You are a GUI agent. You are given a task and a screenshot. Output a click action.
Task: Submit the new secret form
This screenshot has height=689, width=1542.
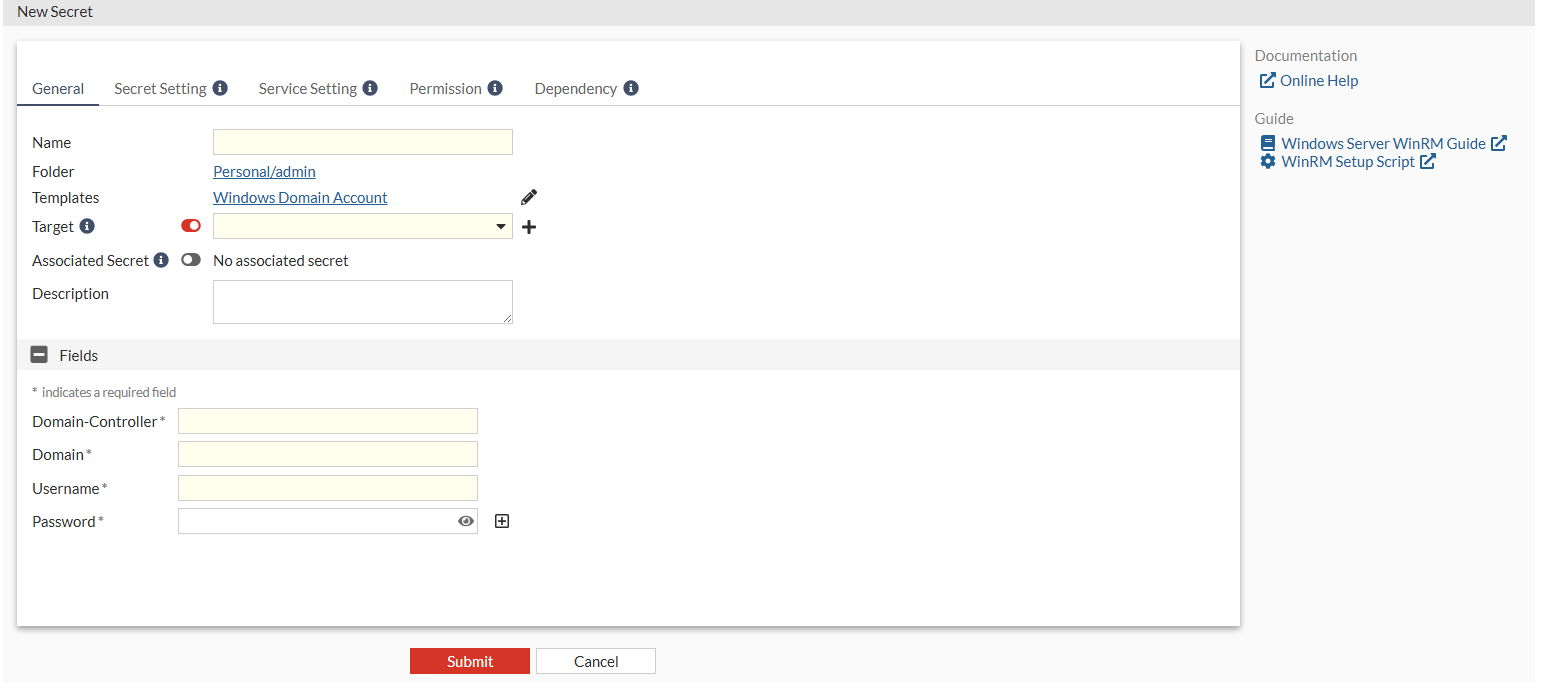click(x=470, y=661)
